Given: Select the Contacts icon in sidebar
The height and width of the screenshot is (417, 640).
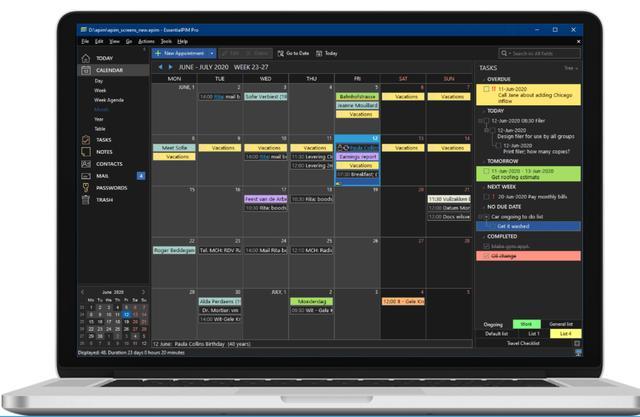Looking at the screenshot, I should (x=86, y=164).
